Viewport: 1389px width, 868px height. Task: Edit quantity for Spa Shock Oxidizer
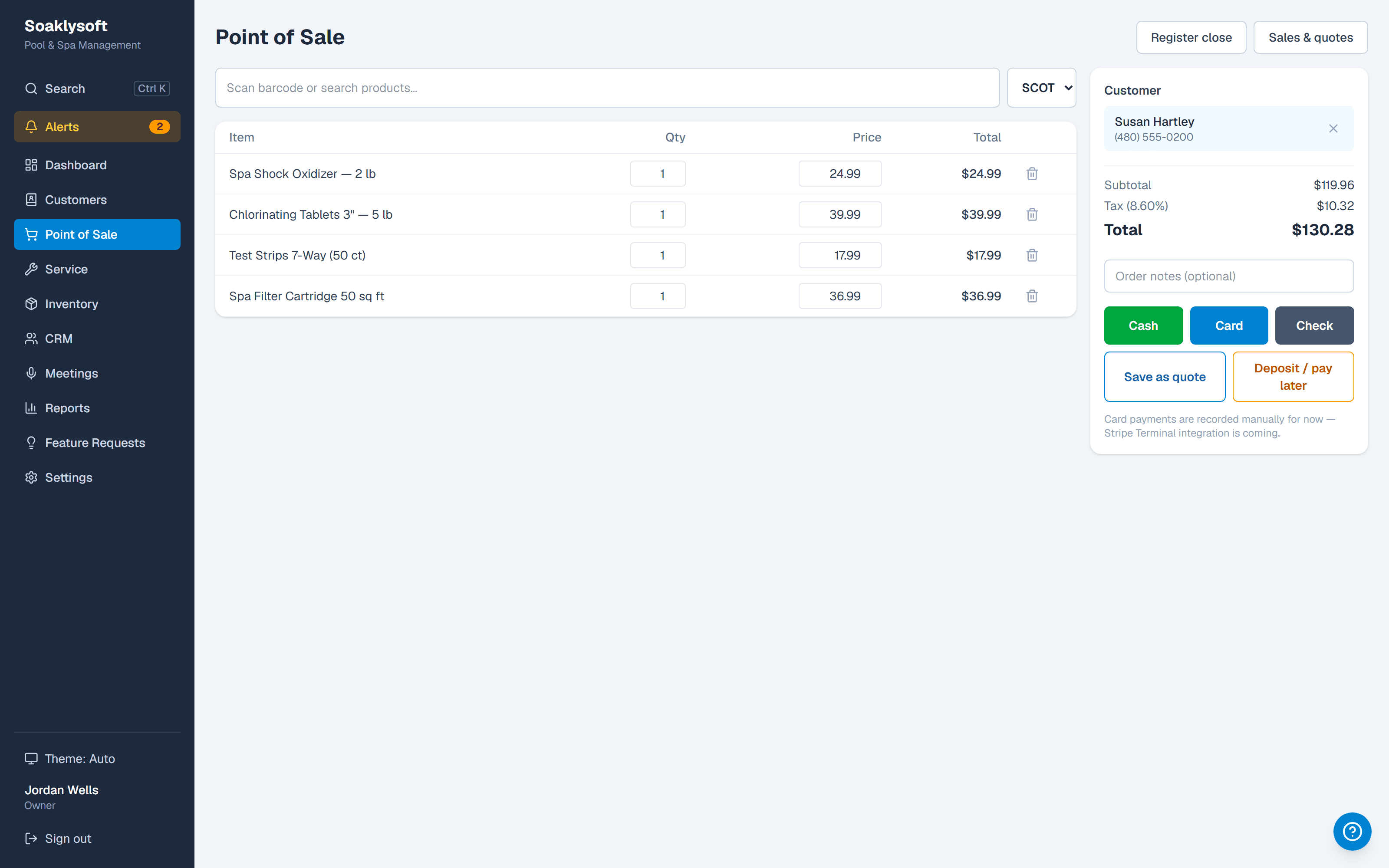tap(658, 173)
